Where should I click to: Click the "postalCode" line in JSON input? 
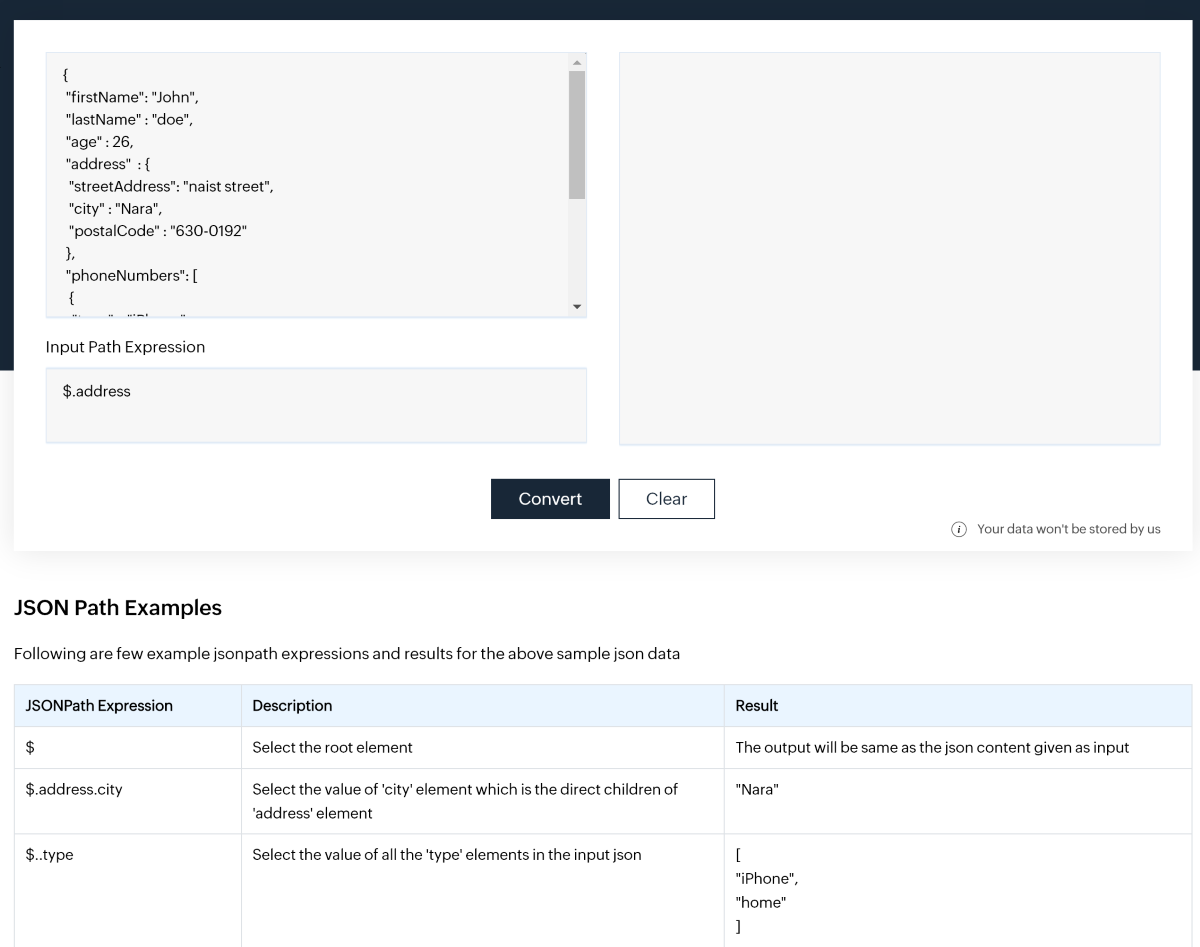point(157,231)
